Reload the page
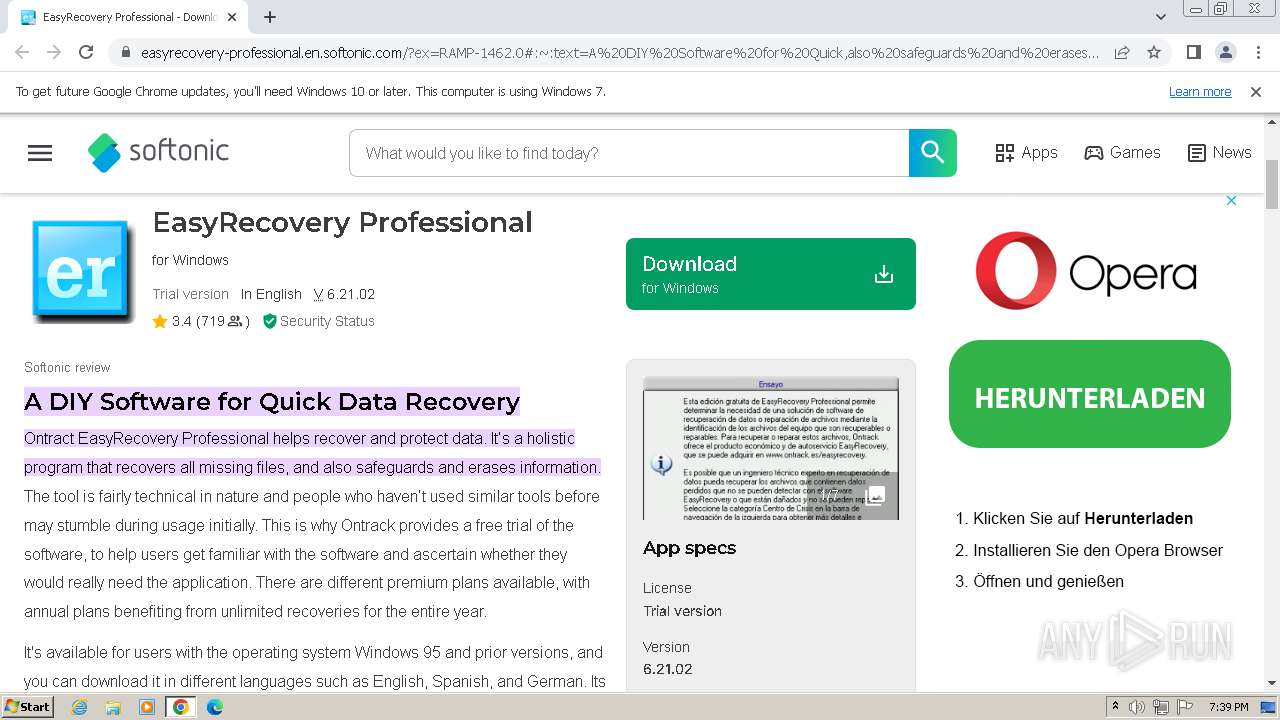1280x720 pixels. point(86,52)
